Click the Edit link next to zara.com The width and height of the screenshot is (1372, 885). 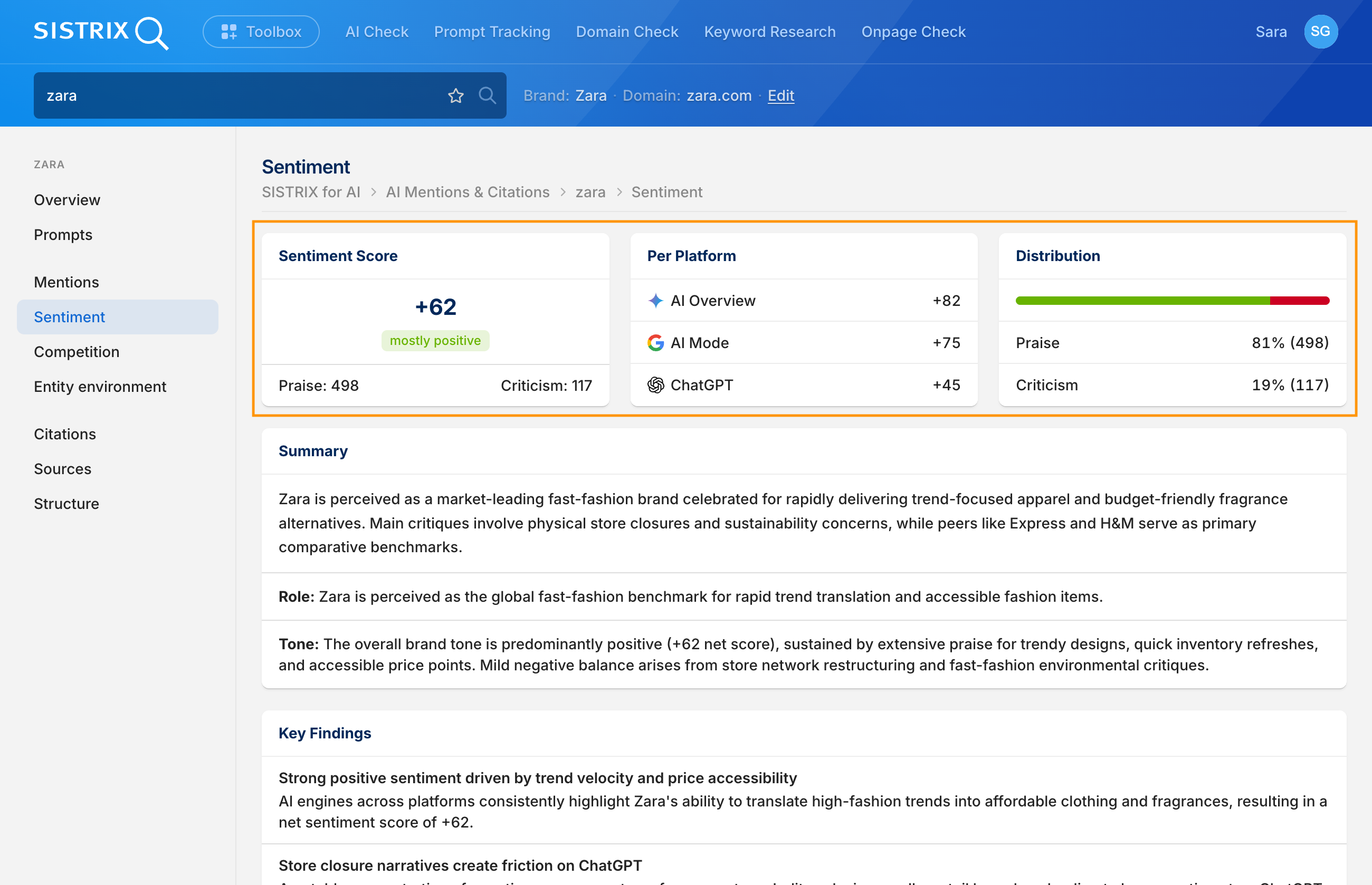(780, 95)
